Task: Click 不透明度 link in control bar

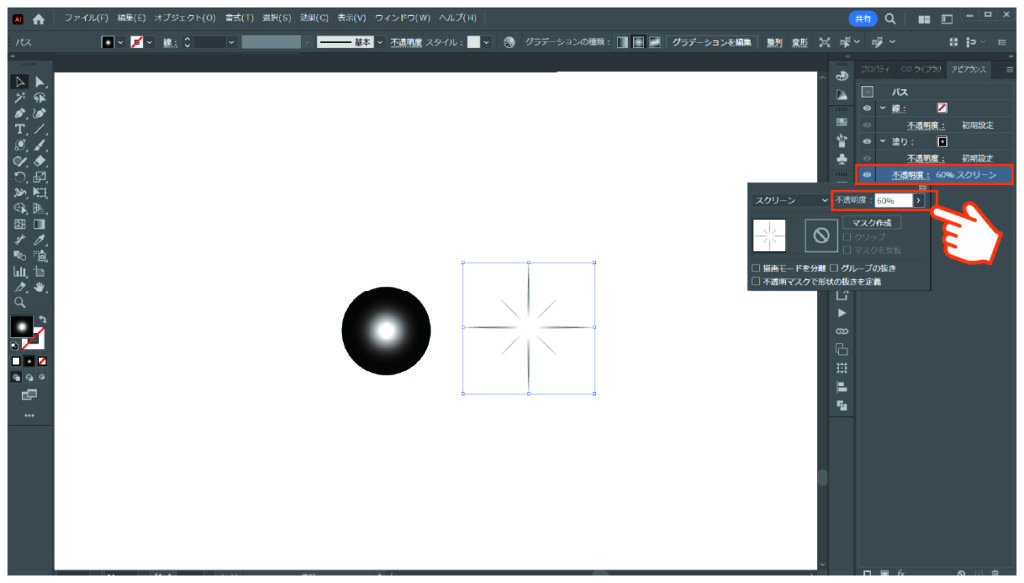Action: tap(406, 42)
